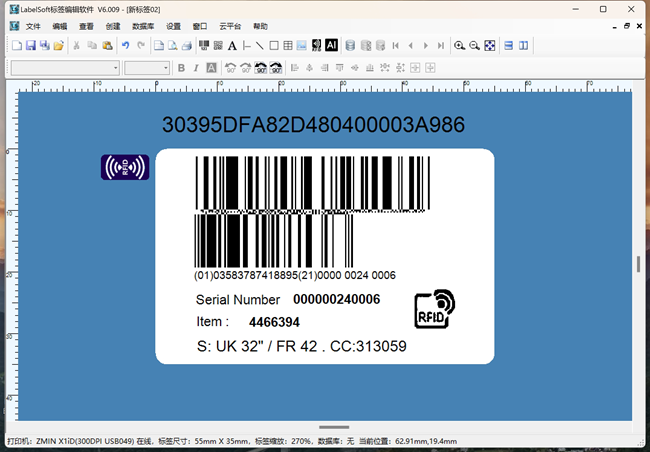This screenshot has width=650, height=452.
Task: Toggle bold text formatting
Action: (181, 68)
